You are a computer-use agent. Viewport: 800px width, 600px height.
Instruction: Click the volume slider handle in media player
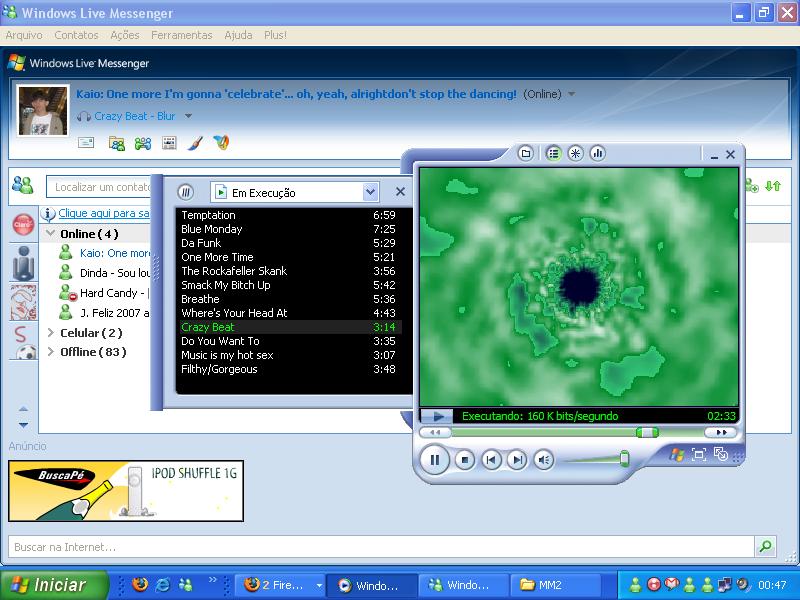point(624,458)
